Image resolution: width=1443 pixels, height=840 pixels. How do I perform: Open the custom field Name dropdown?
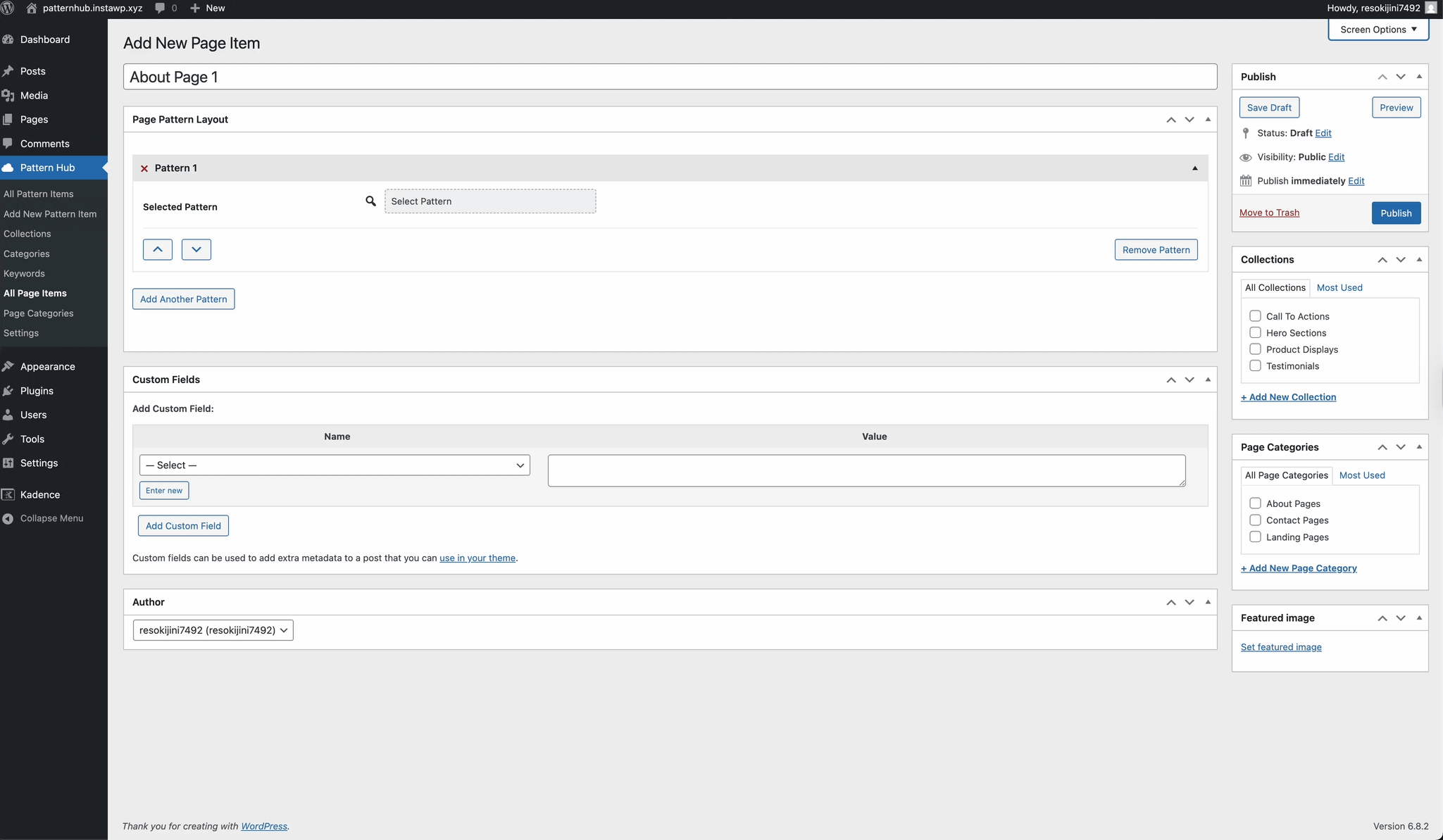[334, 465]
